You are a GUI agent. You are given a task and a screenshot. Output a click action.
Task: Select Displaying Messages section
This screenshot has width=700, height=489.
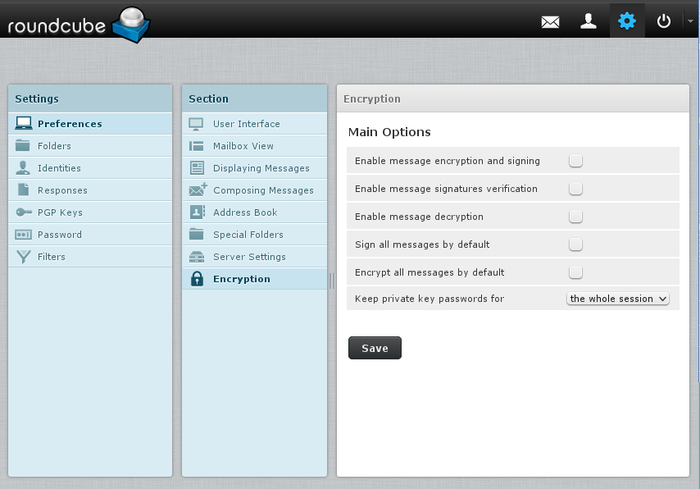click(x=254, y=168)
